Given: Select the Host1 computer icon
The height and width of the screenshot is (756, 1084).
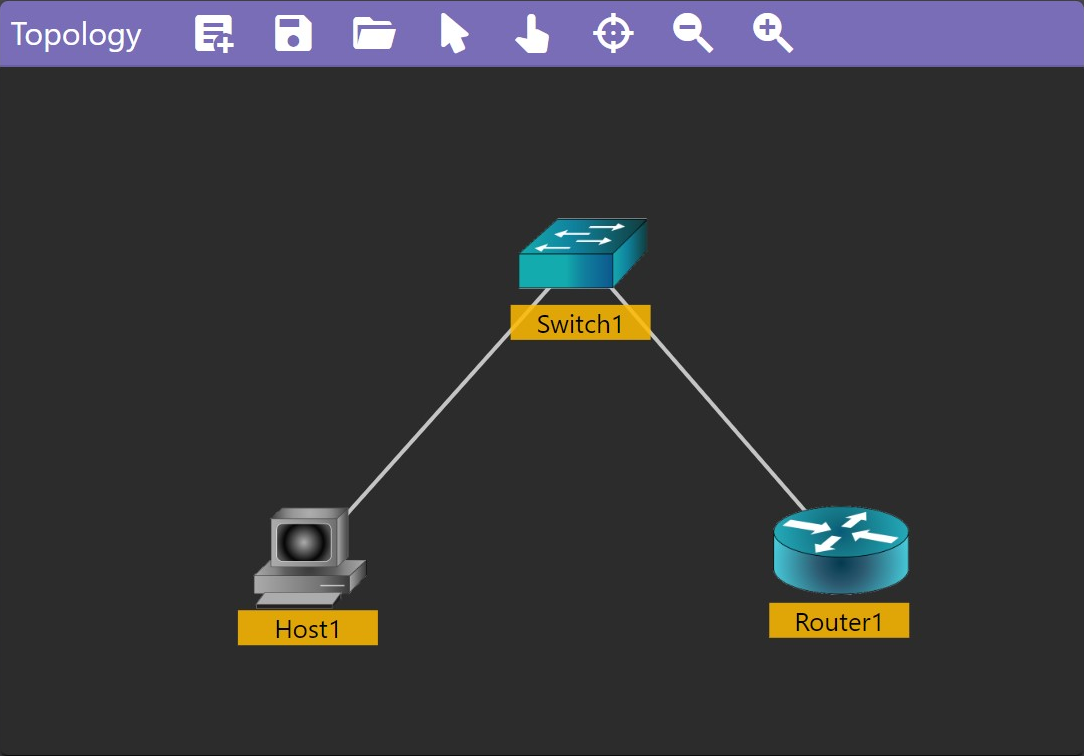Looking at the screenshot, I should tap(308, 557).
